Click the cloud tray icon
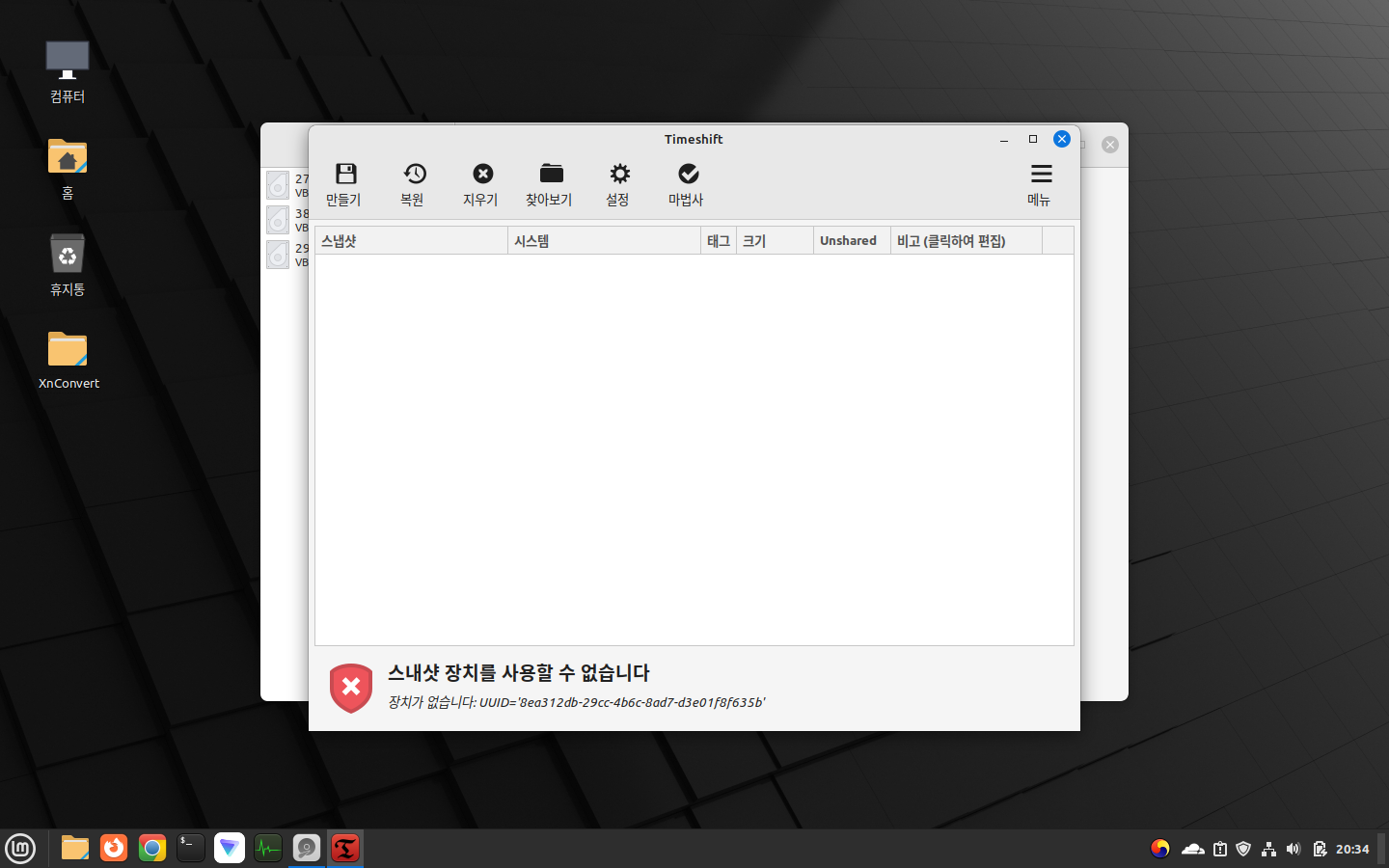This screenshot has height=868, width=1389. click(x=1193, y=849)
